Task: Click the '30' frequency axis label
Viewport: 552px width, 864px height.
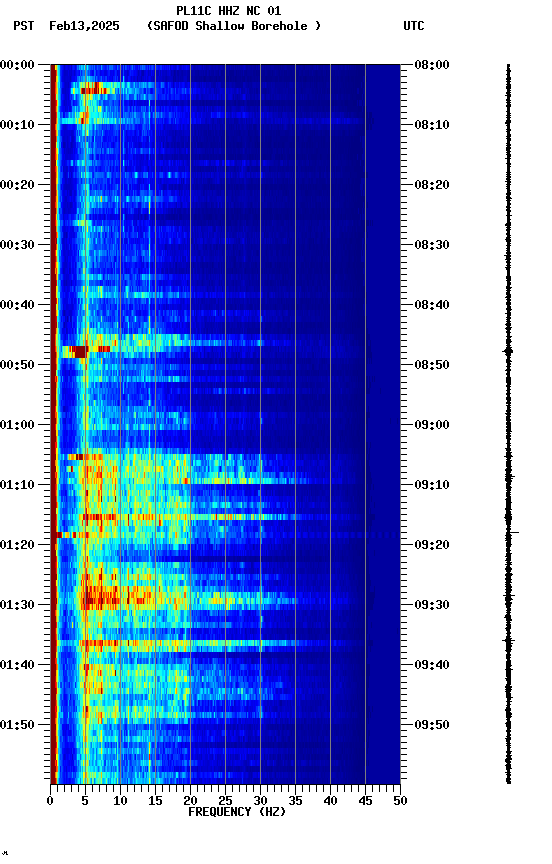Action: pyautogui.click(x=260, y=801)
